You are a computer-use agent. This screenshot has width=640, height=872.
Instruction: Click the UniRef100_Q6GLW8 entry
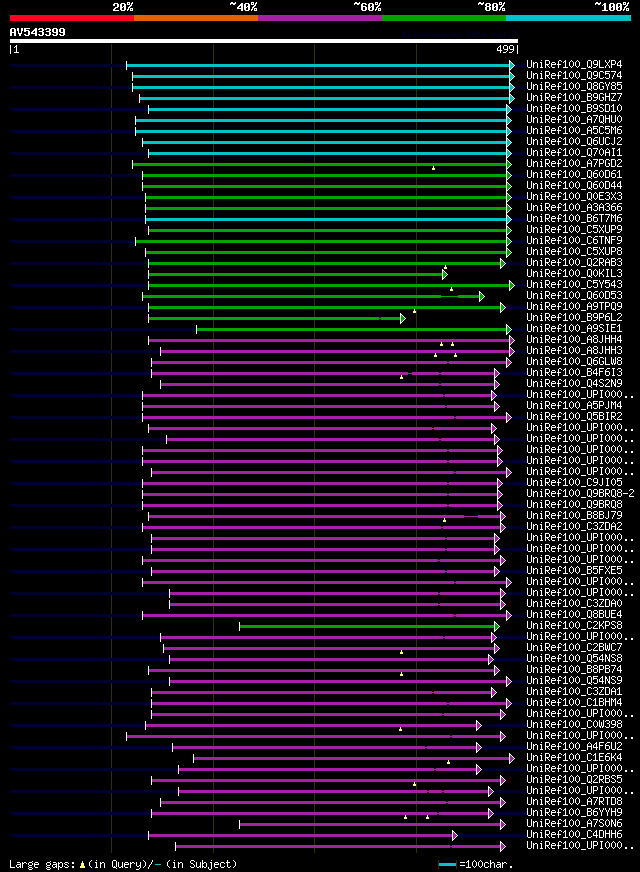click(574, 361)
